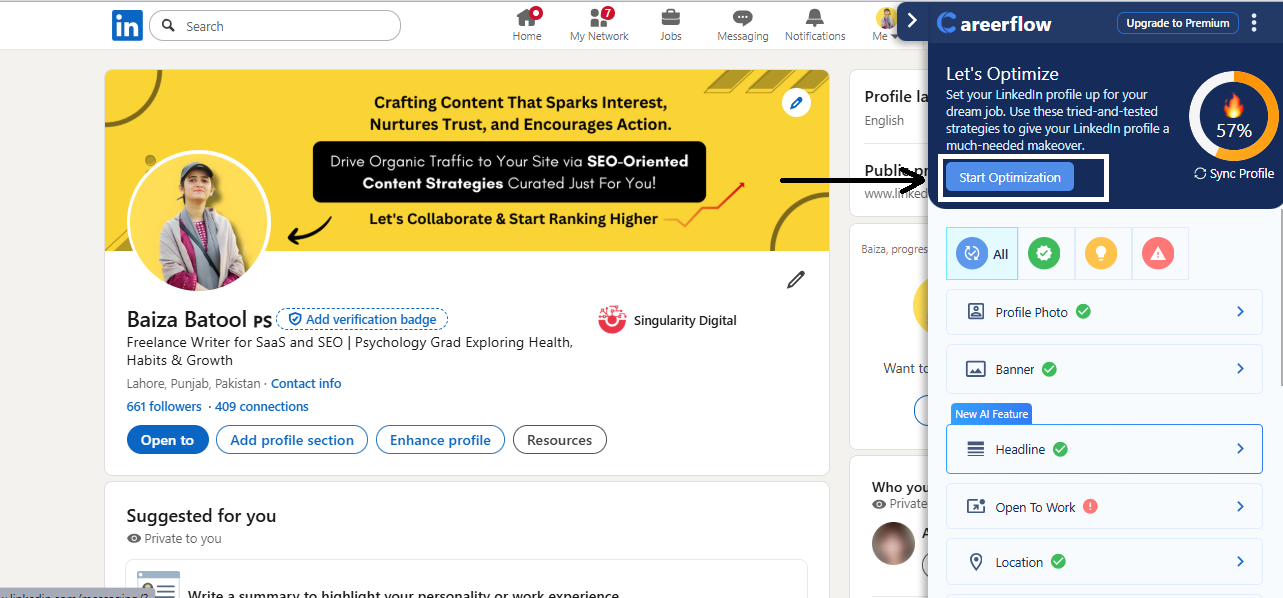Open Contact info link
The width and height of the screenshot is (1283, 598).
[x=306, y=383]
